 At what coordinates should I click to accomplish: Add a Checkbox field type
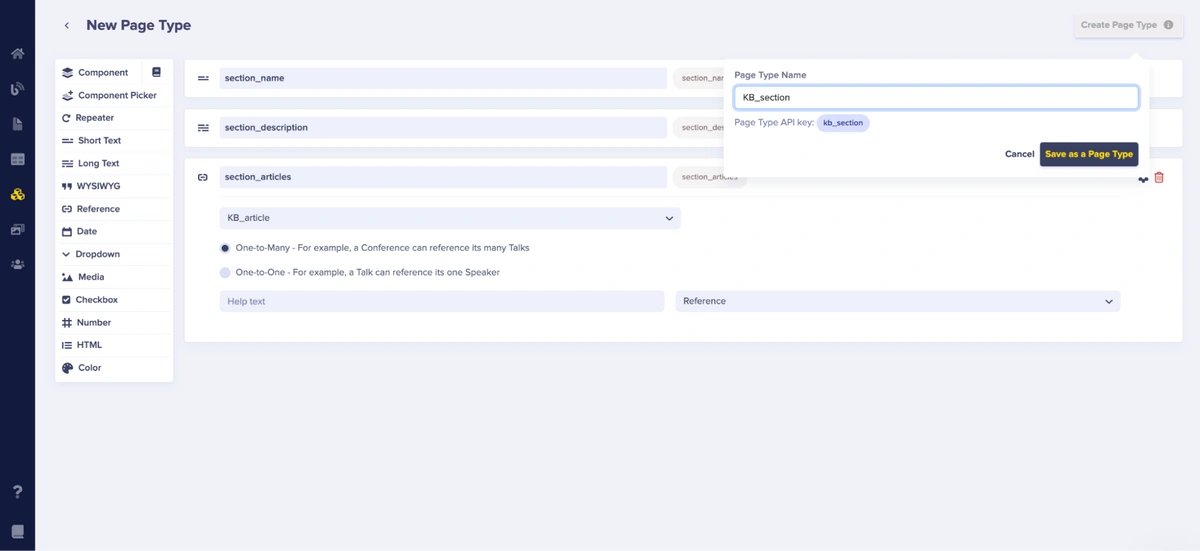pos(96,300)
